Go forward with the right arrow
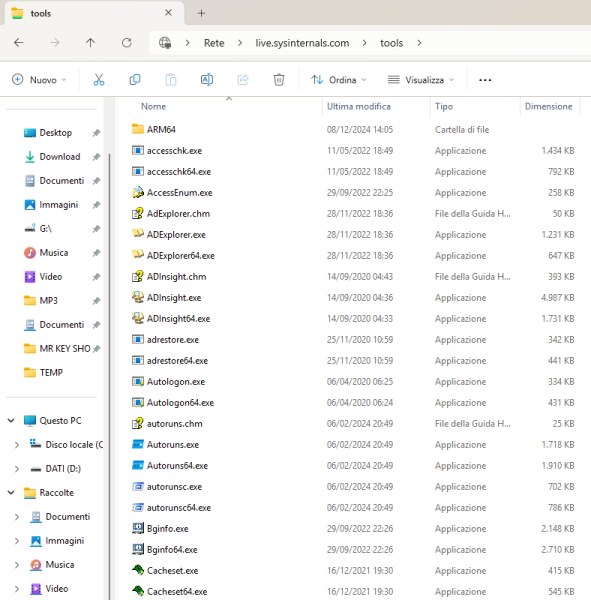The height and width of the screenshot is (600, 591). click(55, 42)
